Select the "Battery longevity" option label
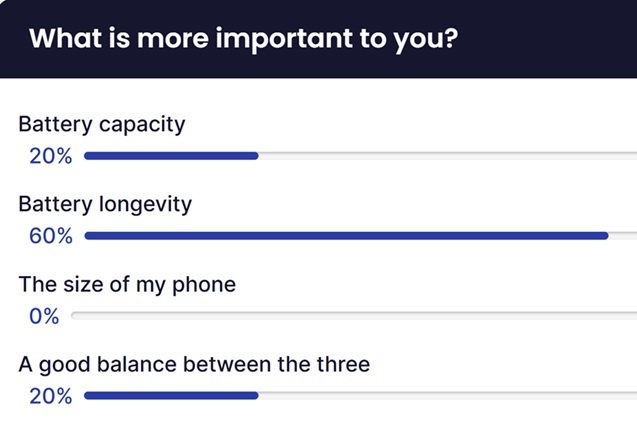 tap(105, 204)
